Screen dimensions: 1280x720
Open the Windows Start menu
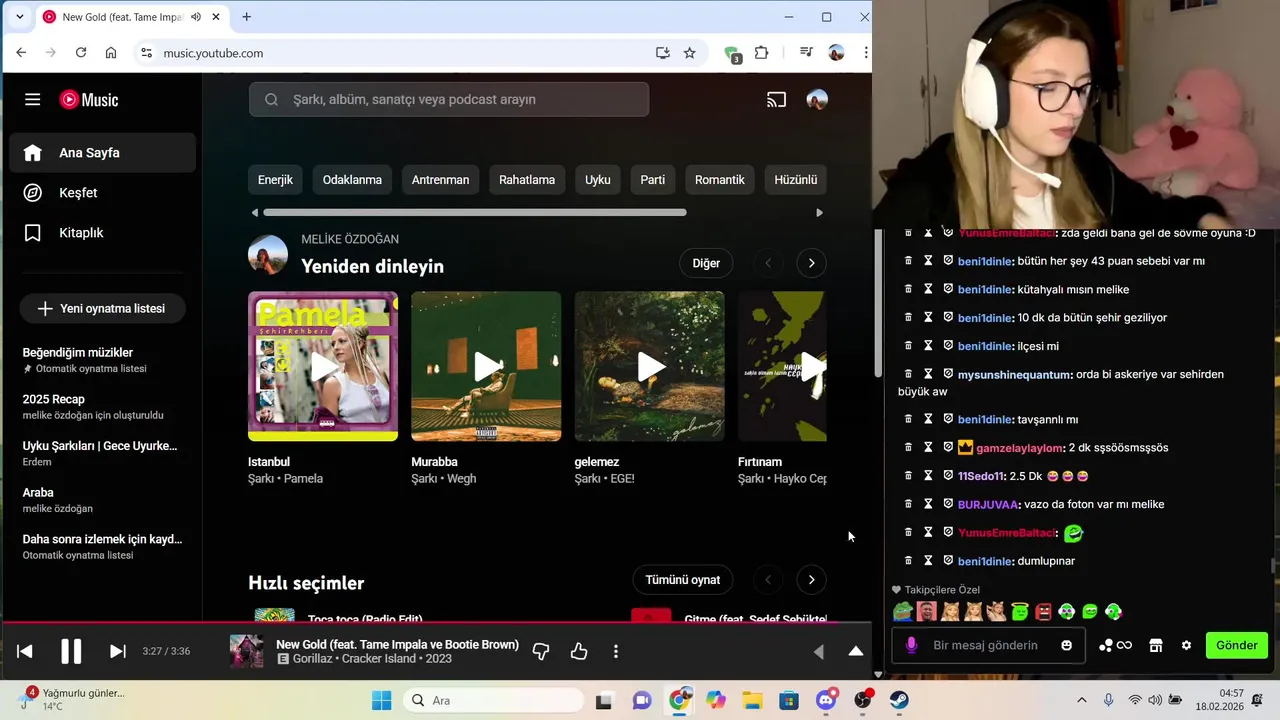[382, 701]
